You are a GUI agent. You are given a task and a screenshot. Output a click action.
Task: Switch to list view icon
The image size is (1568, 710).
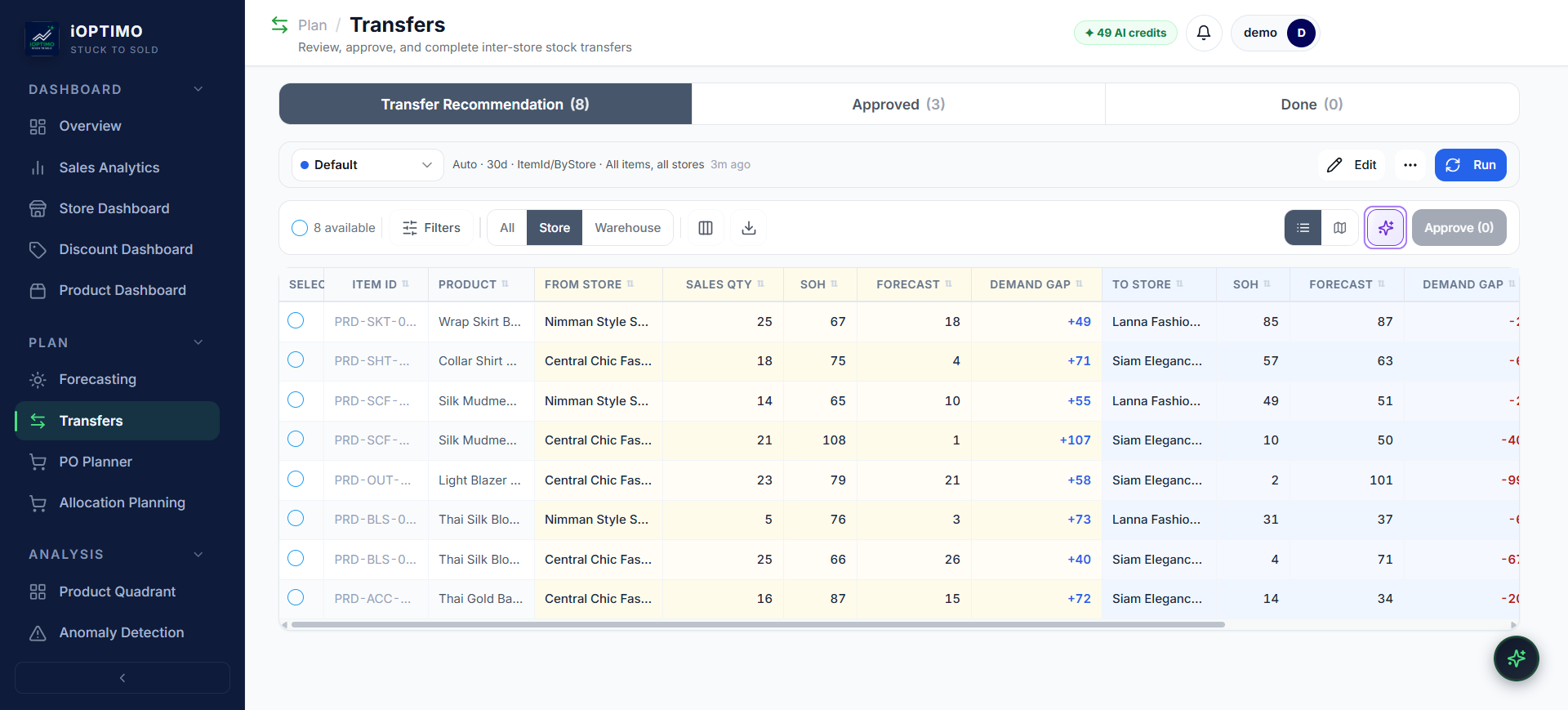[1303, 228]
